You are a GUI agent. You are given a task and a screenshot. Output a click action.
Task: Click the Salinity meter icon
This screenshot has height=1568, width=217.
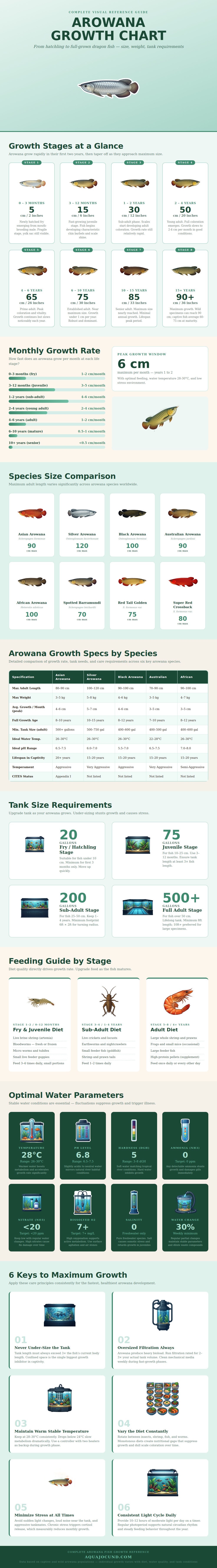click(x=134, y=1202)
